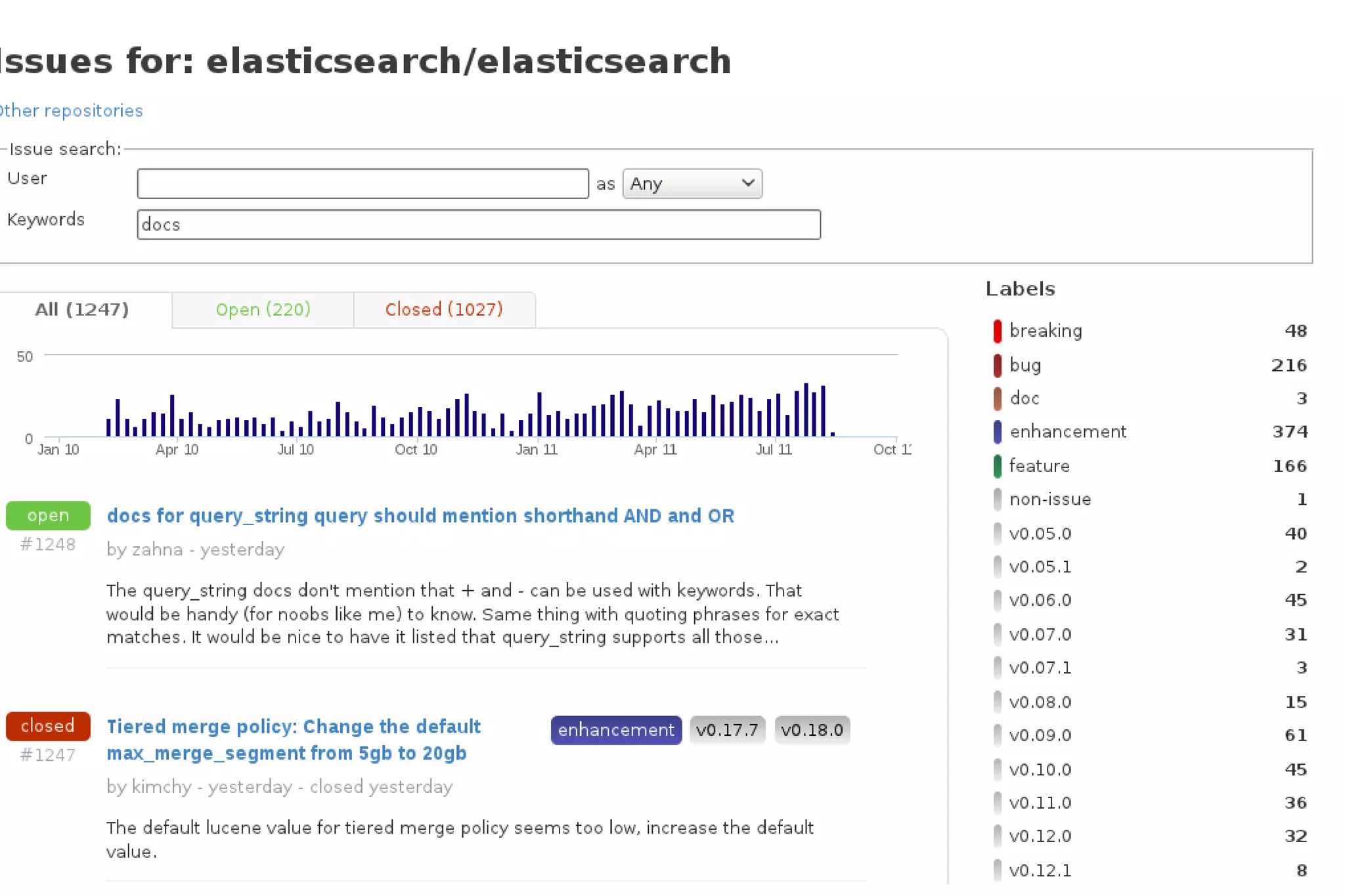The image size is (1345, 896).
Task: Open issue about query_string shorthand AND and OR
Action: tap(420, 516)
